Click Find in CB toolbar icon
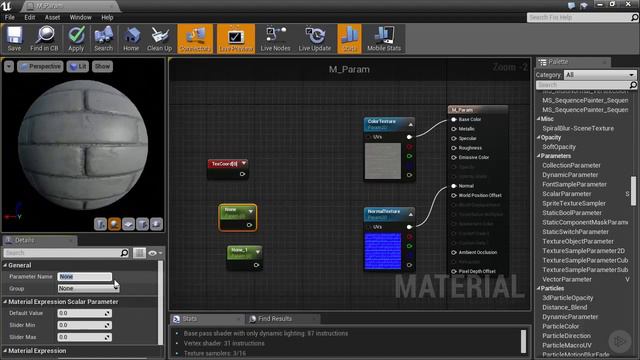Viewport: 640px width, 360px height. pyautogui.click(x=44, y=39)
